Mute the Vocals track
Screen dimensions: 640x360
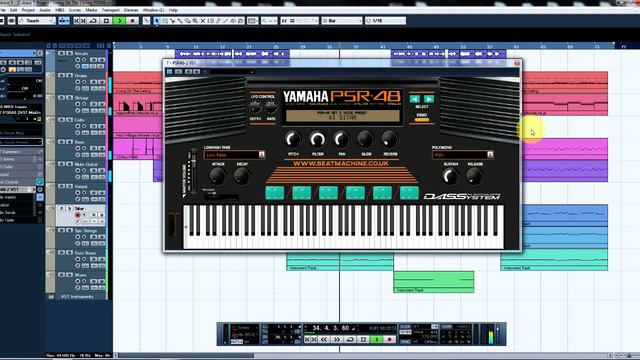click(x=62, y=53)
